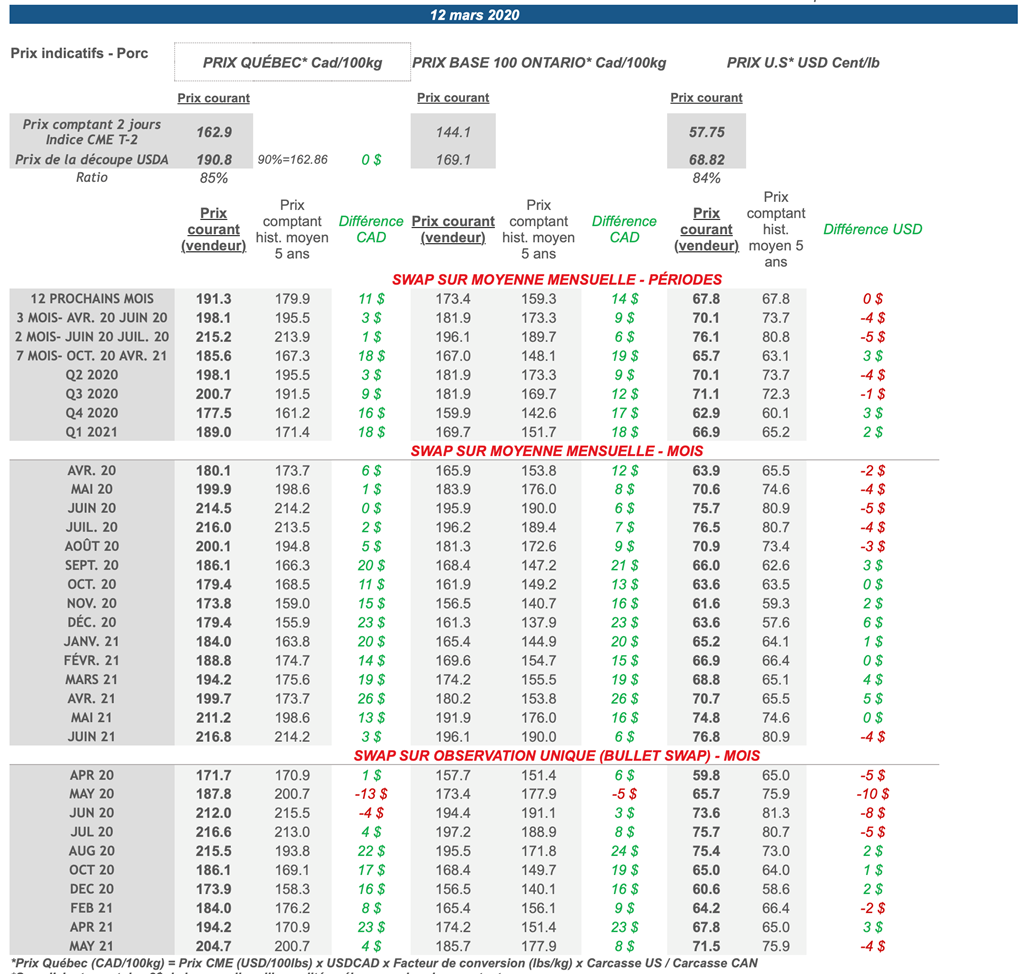Select the "12 PROCHAINS MOIS" row label

92,299
